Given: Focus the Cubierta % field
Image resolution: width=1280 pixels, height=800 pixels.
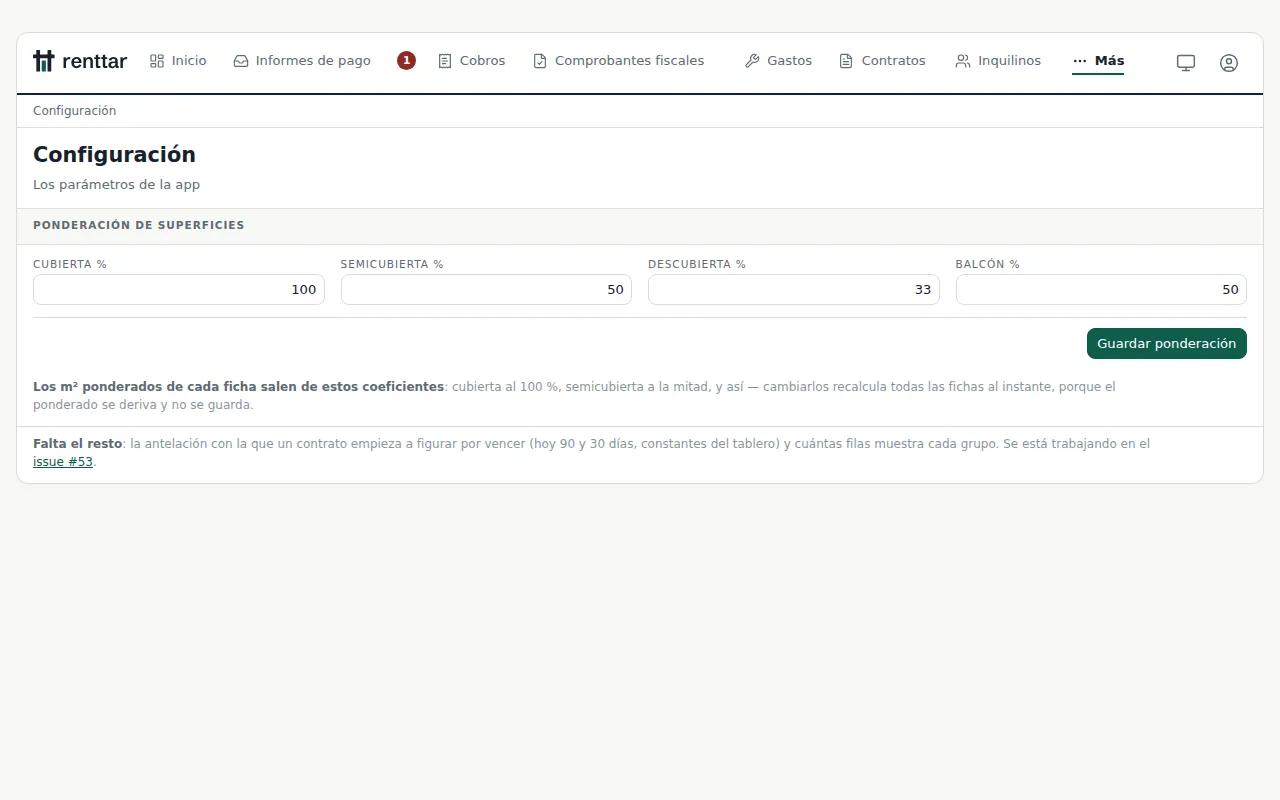Looking at the screenshot, I should click(x=179, y=290).
